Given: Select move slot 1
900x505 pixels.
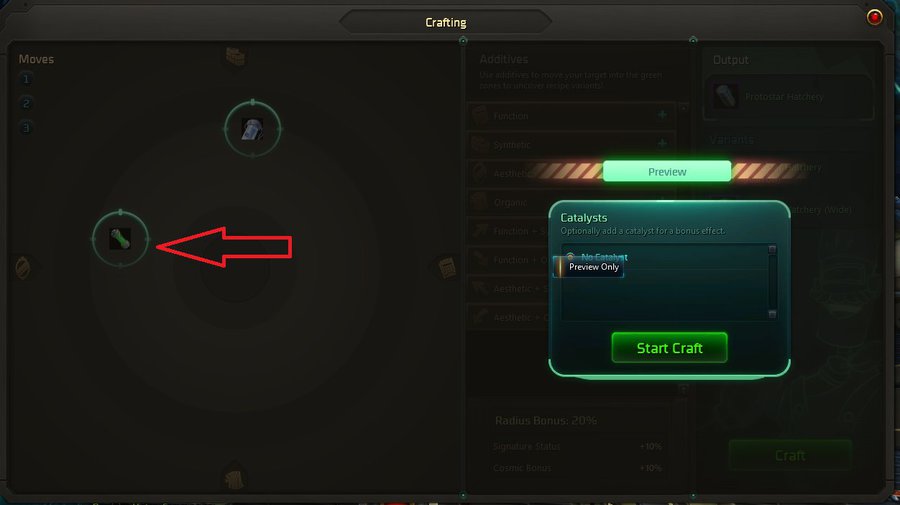Looking at the screenshot, I should pos(26,79).
